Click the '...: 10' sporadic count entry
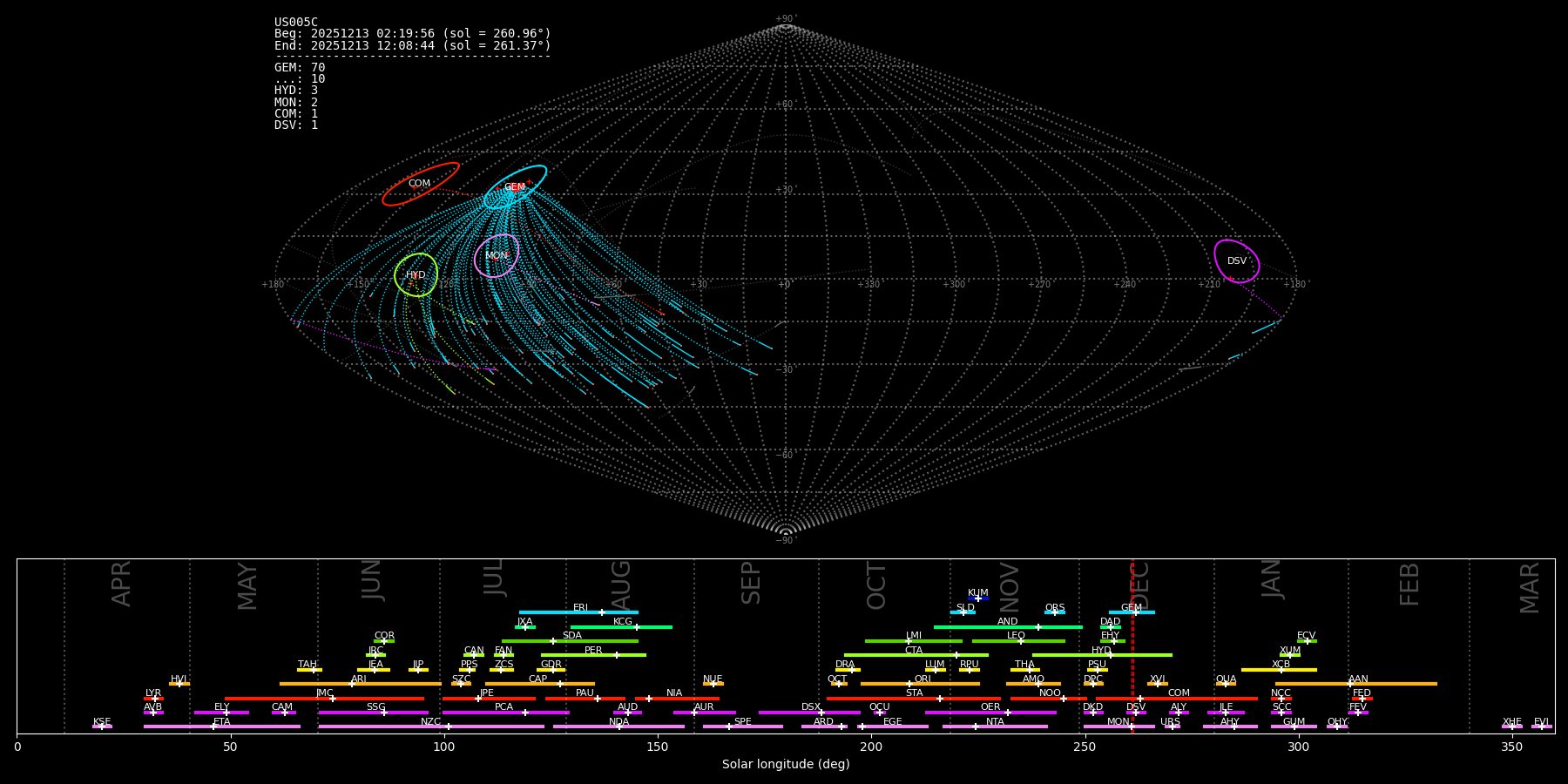Viewport: 1568px width, 784px height. (300, 79)
